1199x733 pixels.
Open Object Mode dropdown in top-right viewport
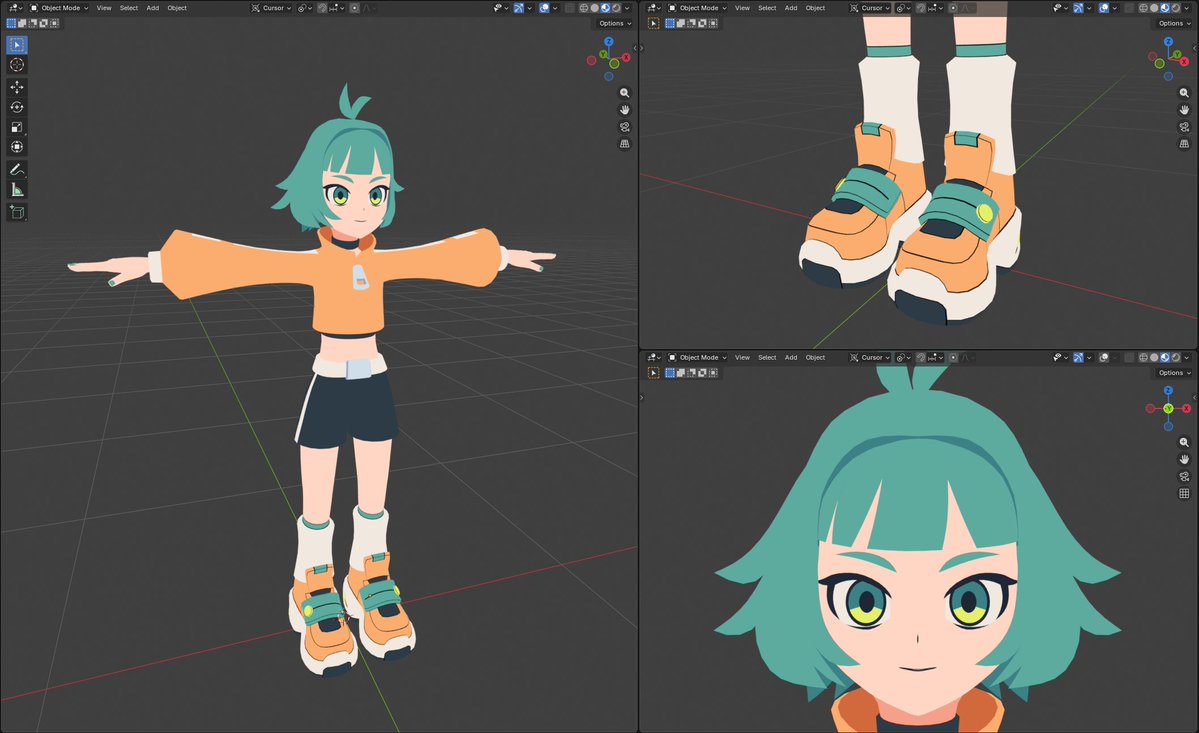pos(697,8)
